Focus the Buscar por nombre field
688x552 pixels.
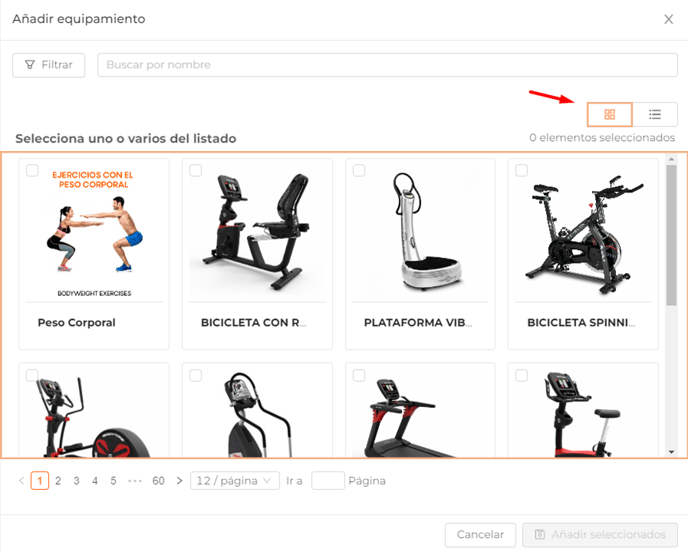click(x=387, y=65)
